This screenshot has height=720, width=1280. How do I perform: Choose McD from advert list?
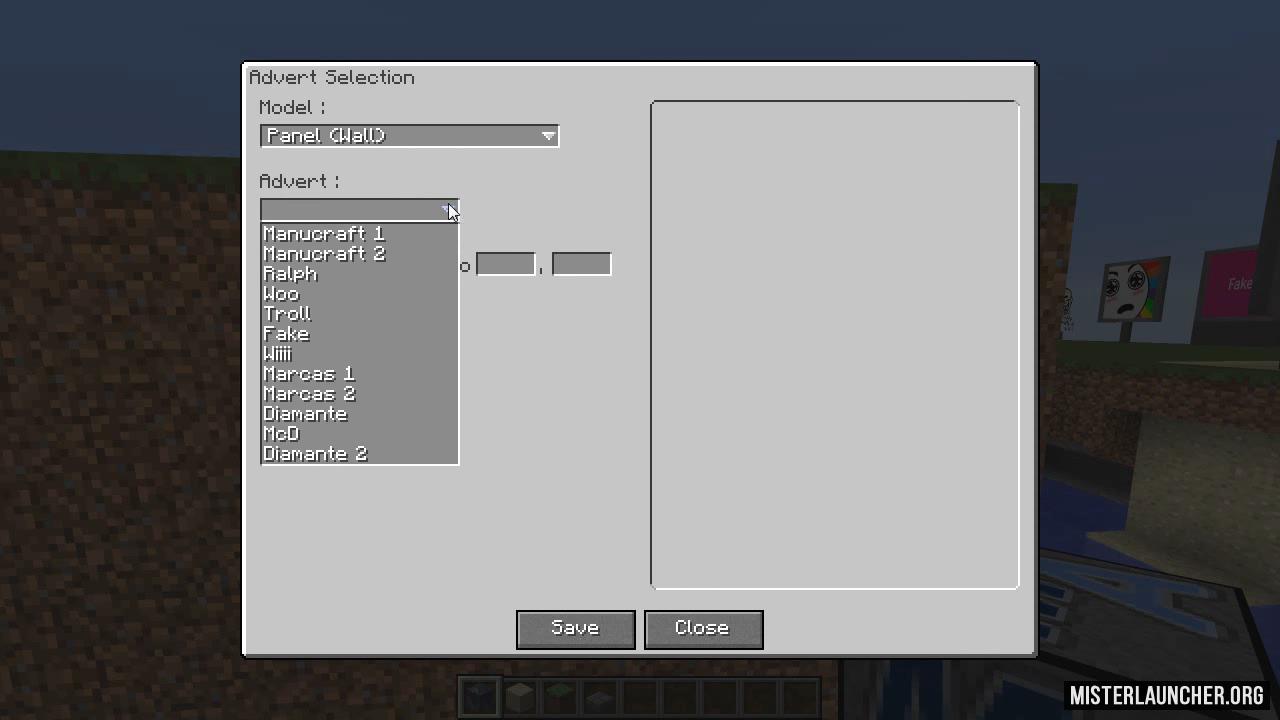pyautogui.click(x=359, y=434)
